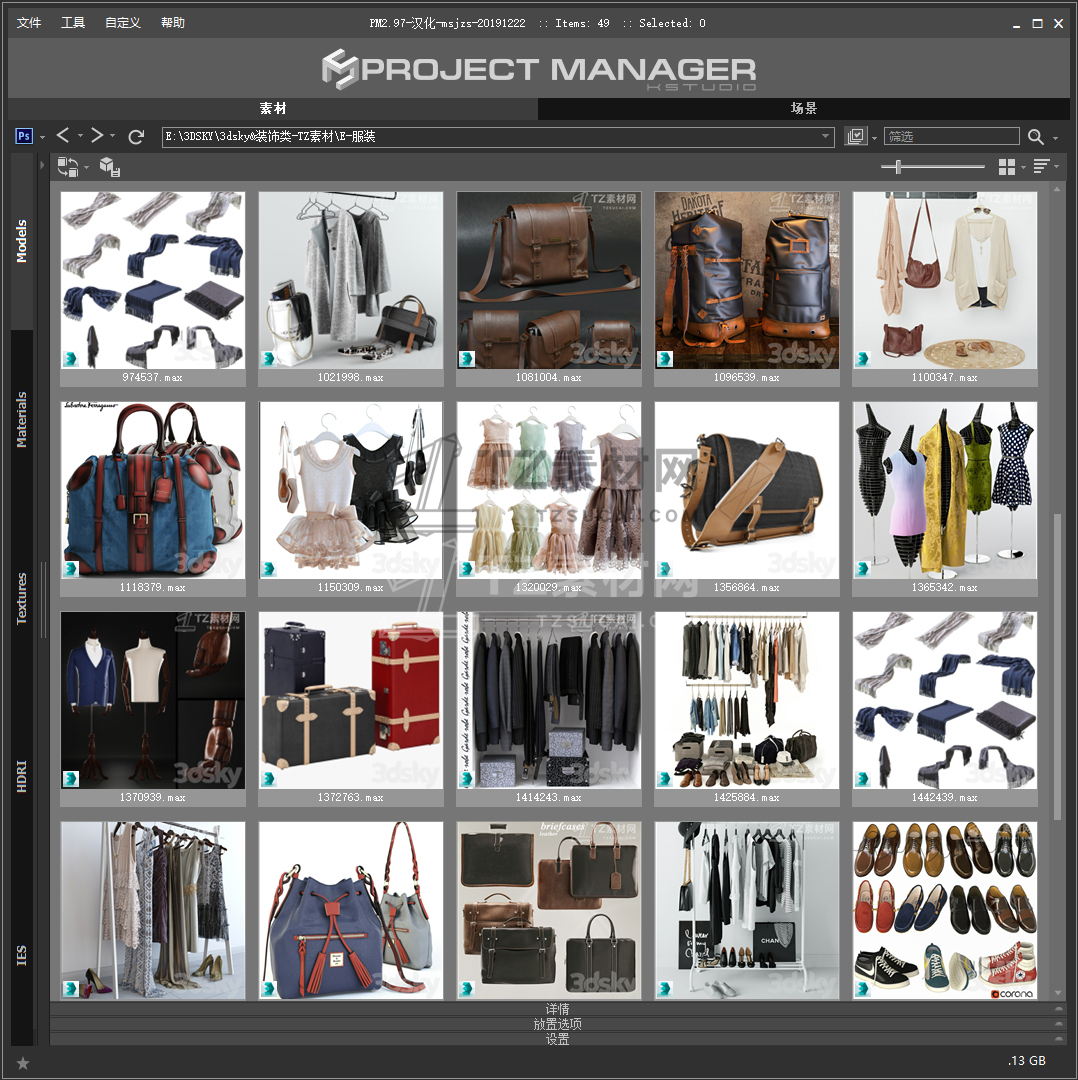Open the 工具 menu
Viewport: 1078px width, 1080px height.
[73, 23]
